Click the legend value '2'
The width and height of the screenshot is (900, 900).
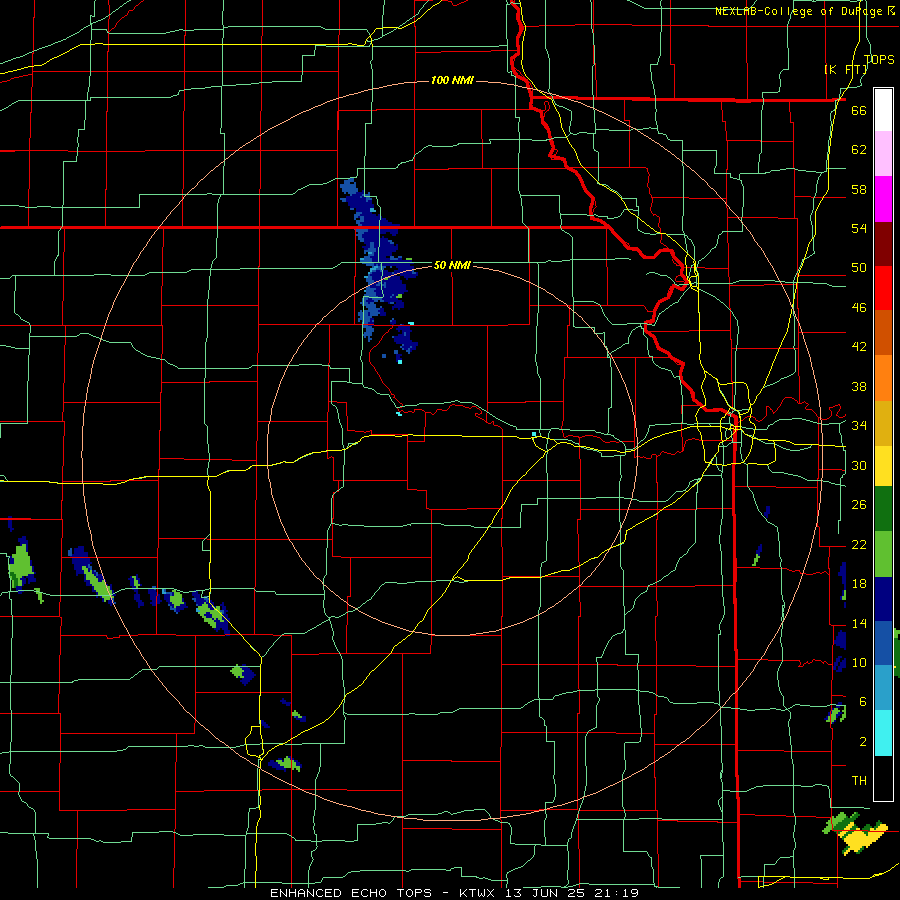click(x=863, y=741)
